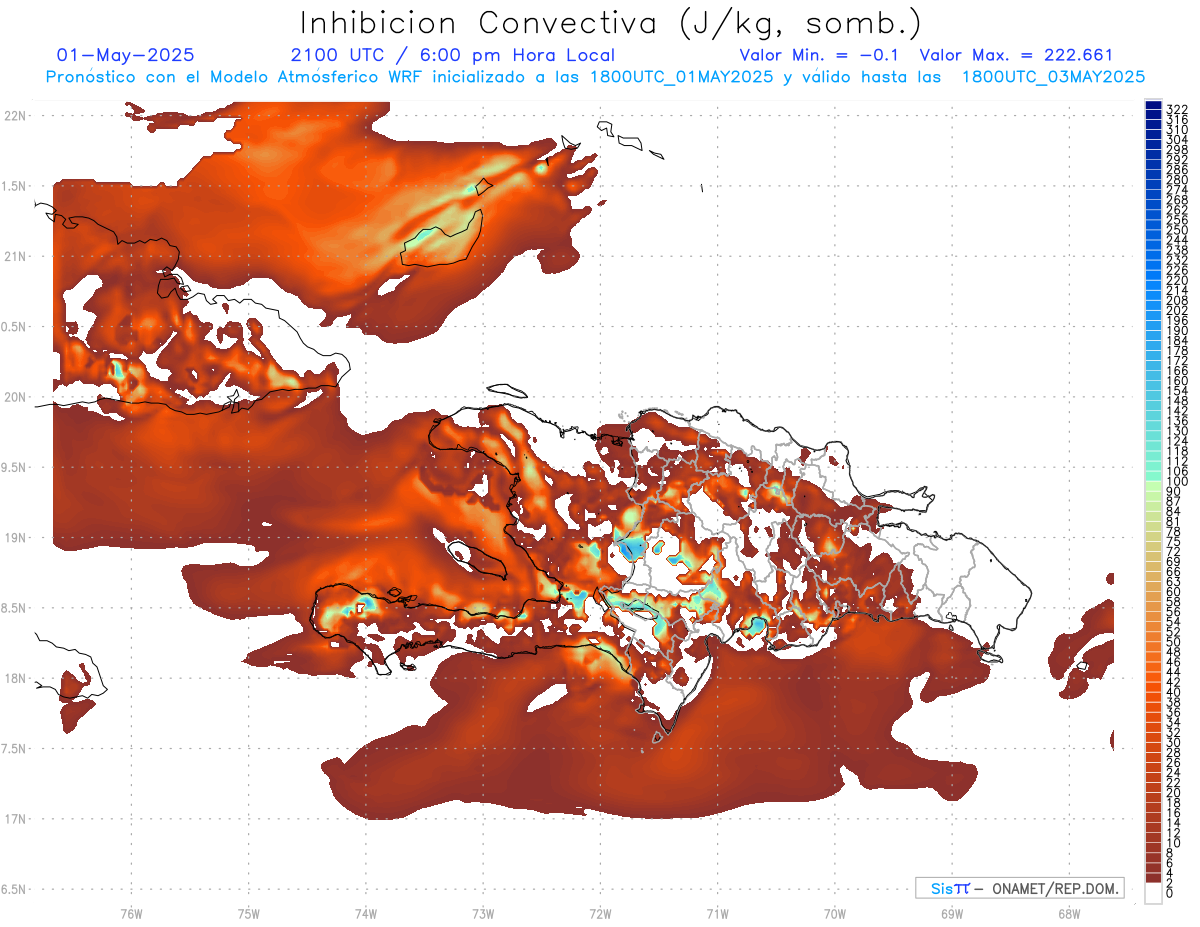Click the "18N" latitude label
1200x927 pixels.
click(x=14, y=678)
